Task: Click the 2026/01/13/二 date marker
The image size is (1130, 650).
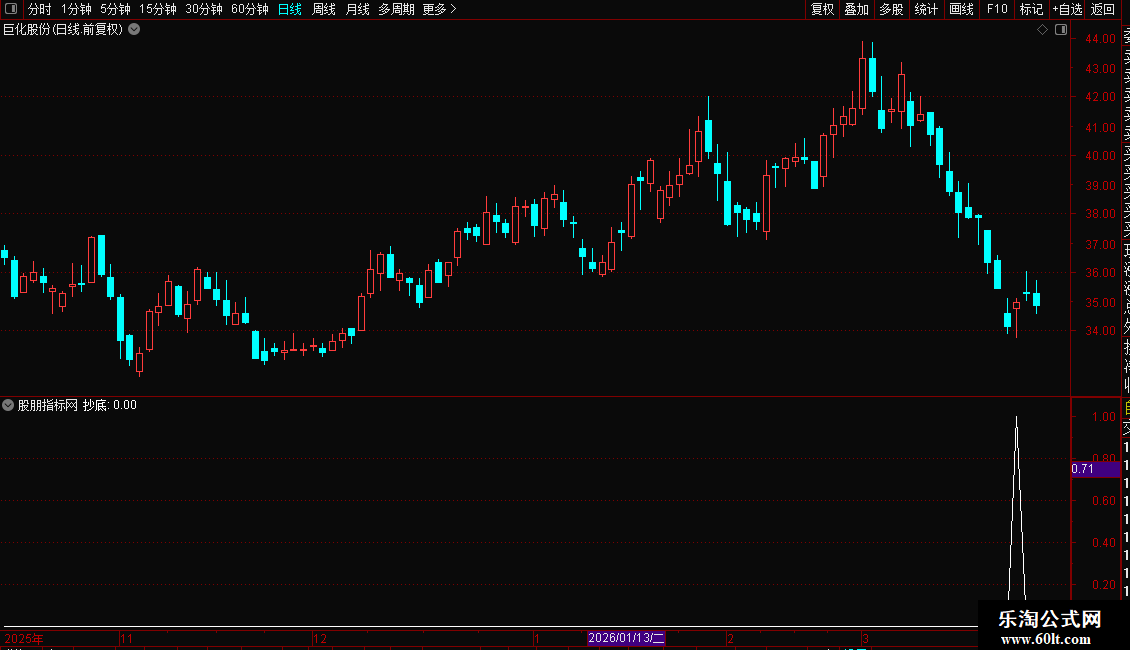Action: coord(626,638)
